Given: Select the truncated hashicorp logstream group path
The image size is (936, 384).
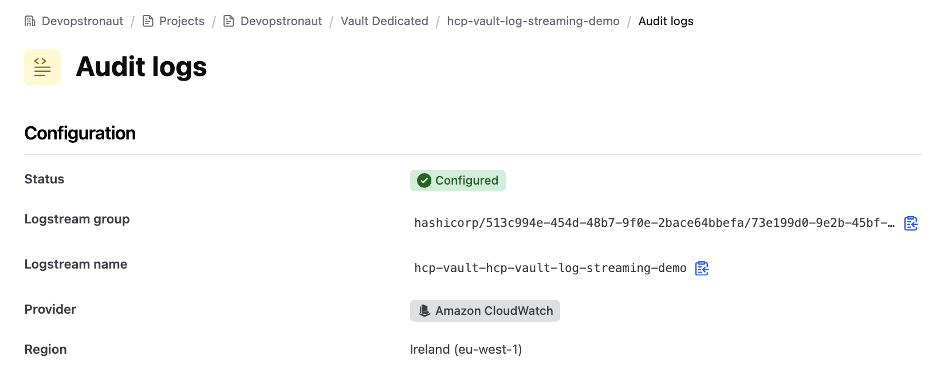Looking at the screenshot, I should click(654, 223).
